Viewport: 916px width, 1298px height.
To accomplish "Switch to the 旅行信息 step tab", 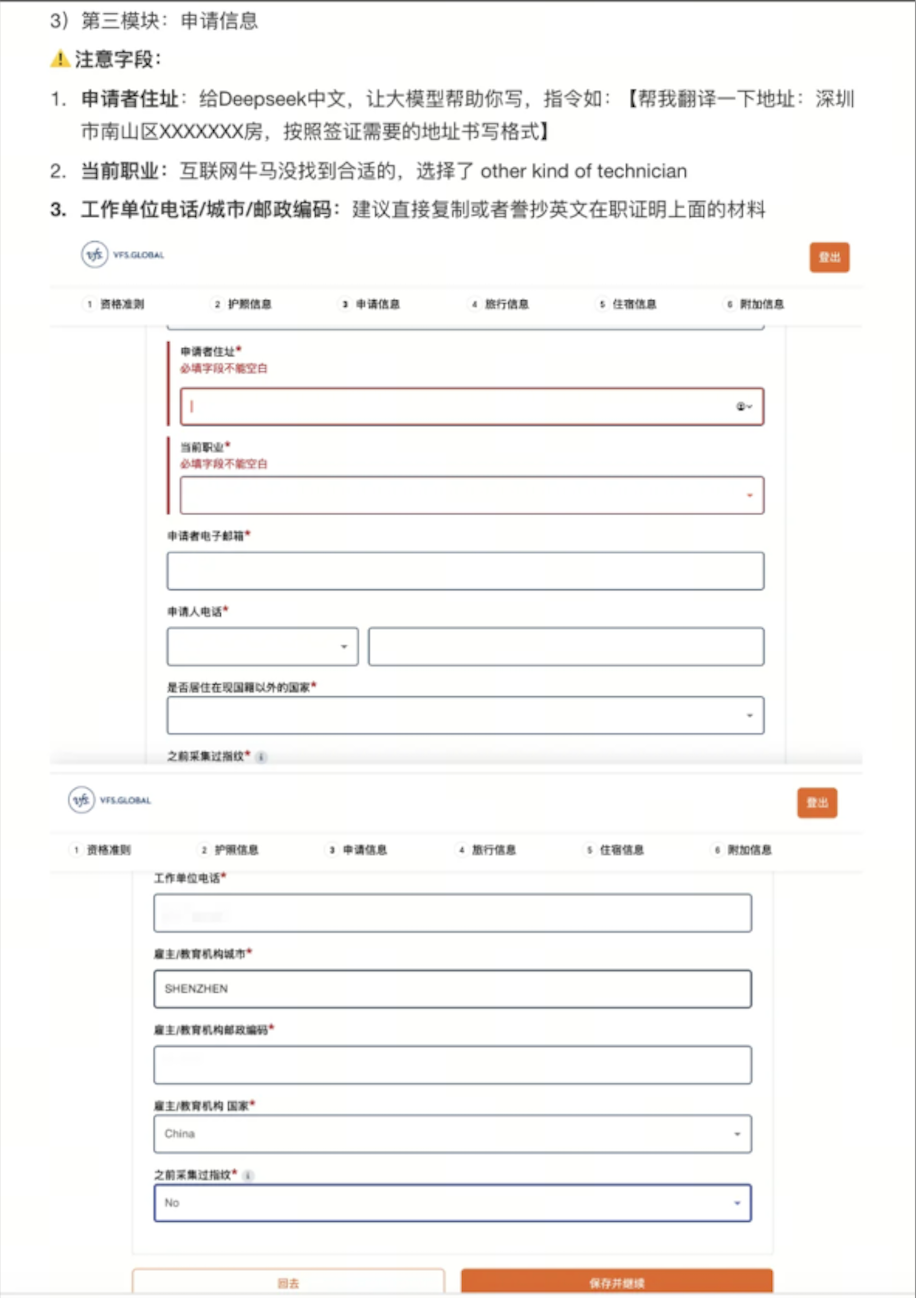I will pyautogui.click(x=506, y=303).
